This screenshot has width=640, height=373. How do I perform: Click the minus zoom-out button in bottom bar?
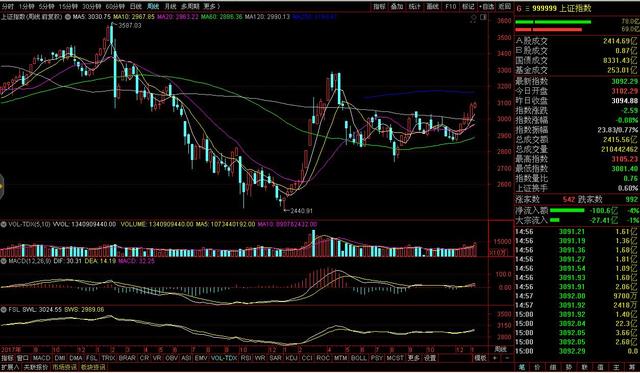coord(507,358)
